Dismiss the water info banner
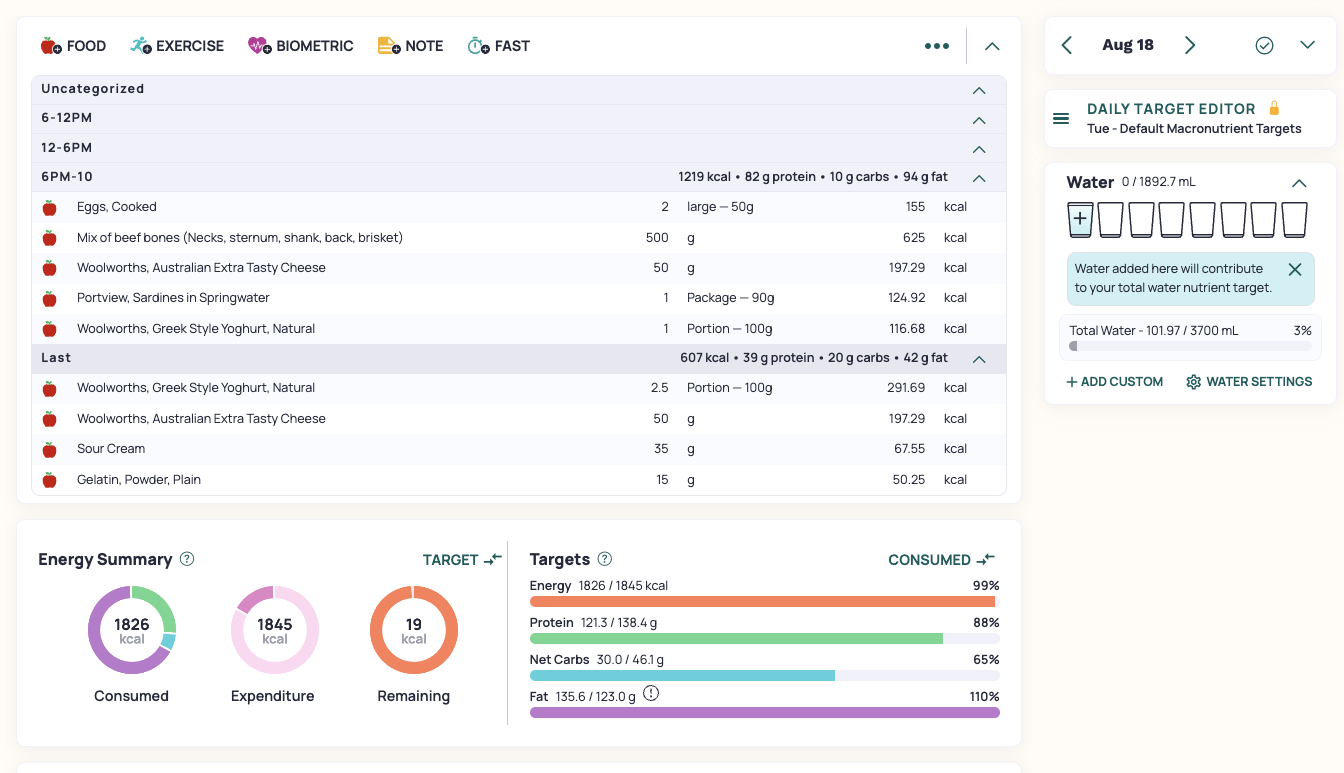 pos(1295,269)
